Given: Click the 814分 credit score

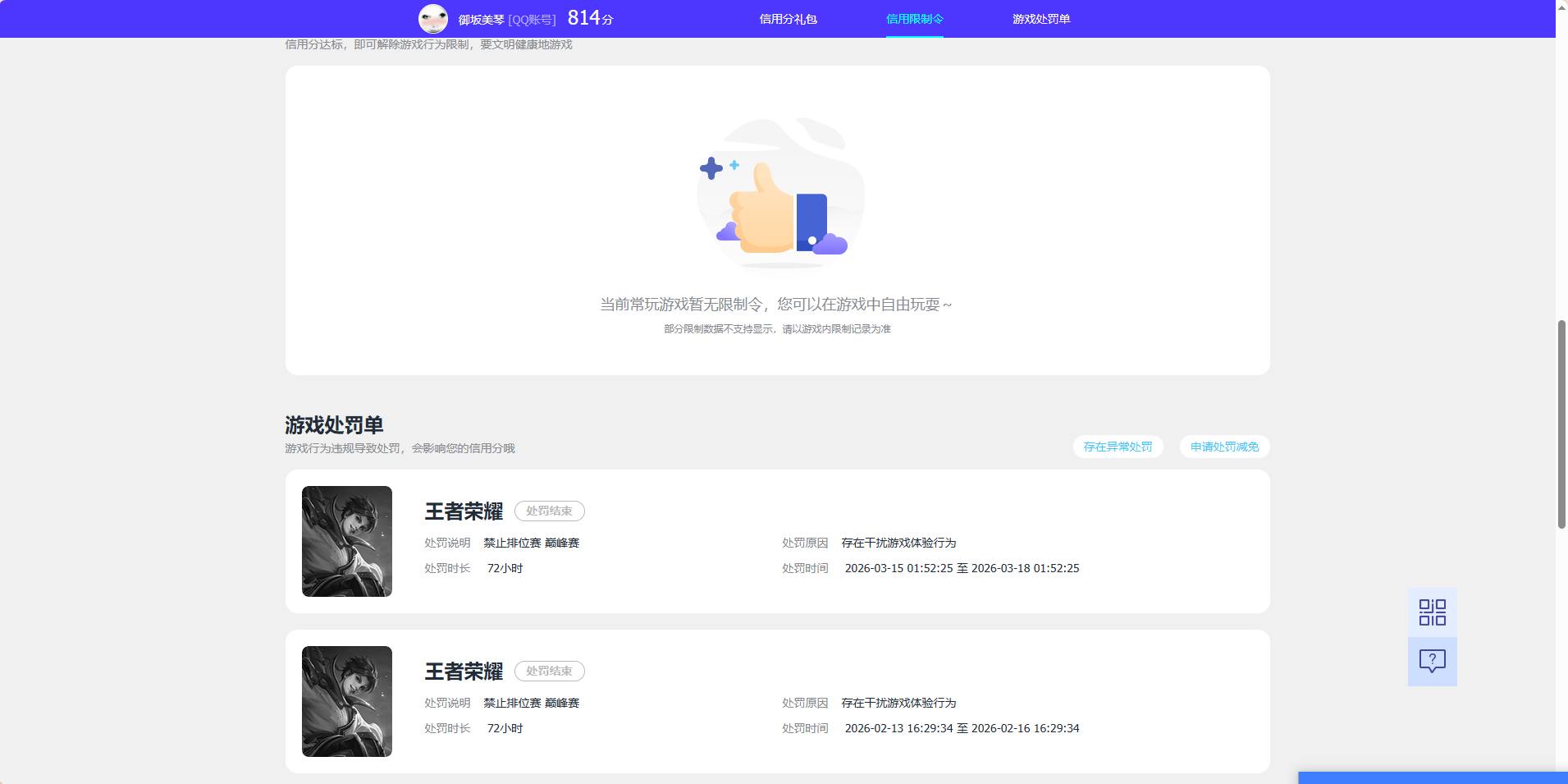Looking at the screenshot, I should click(591, 18).
